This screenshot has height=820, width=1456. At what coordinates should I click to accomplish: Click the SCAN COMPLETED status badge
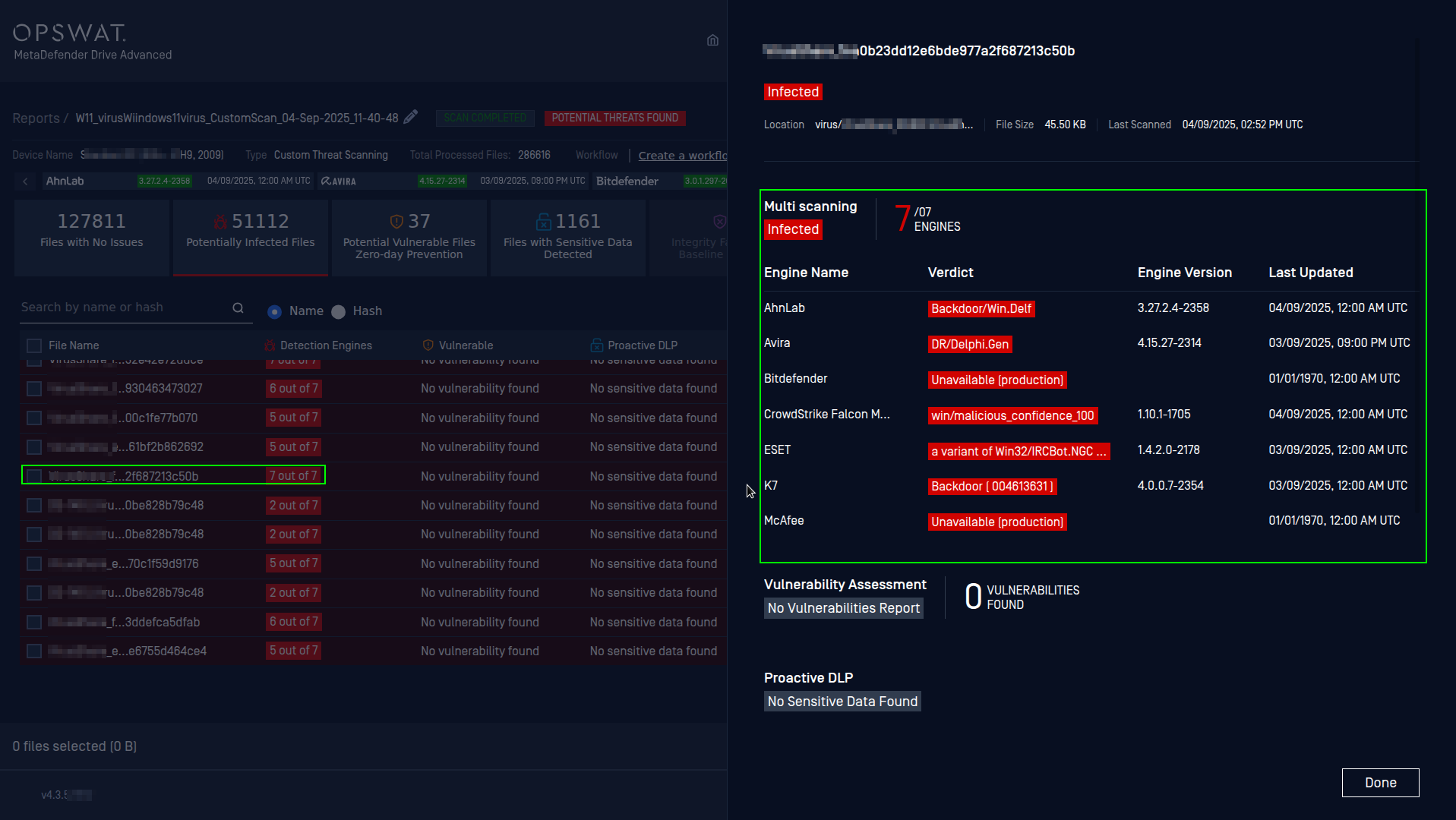485,118
